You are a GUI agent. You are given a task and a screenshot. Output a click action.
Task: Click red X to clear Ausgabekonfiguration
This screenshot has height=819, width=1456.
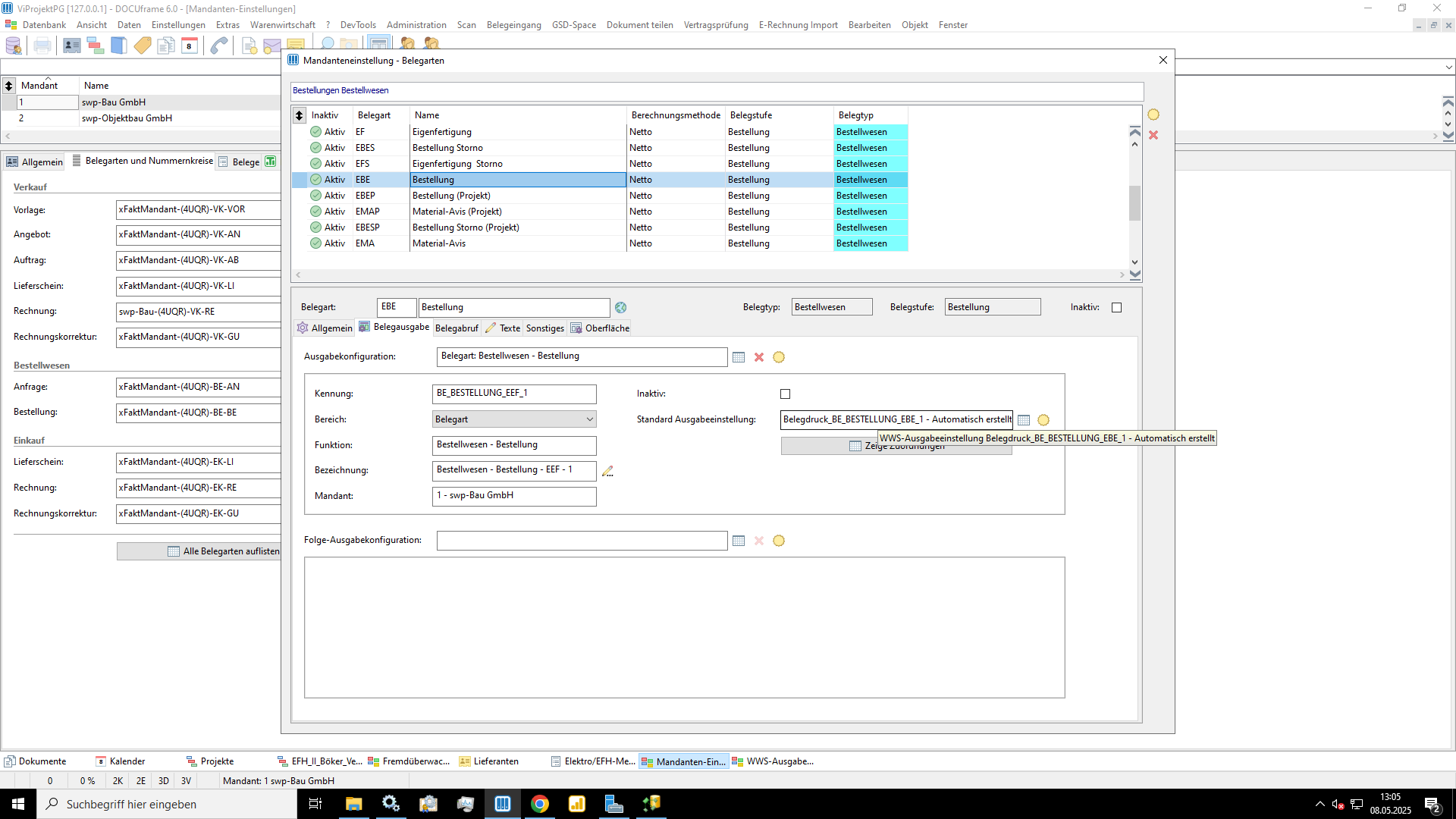coord(759,357)
